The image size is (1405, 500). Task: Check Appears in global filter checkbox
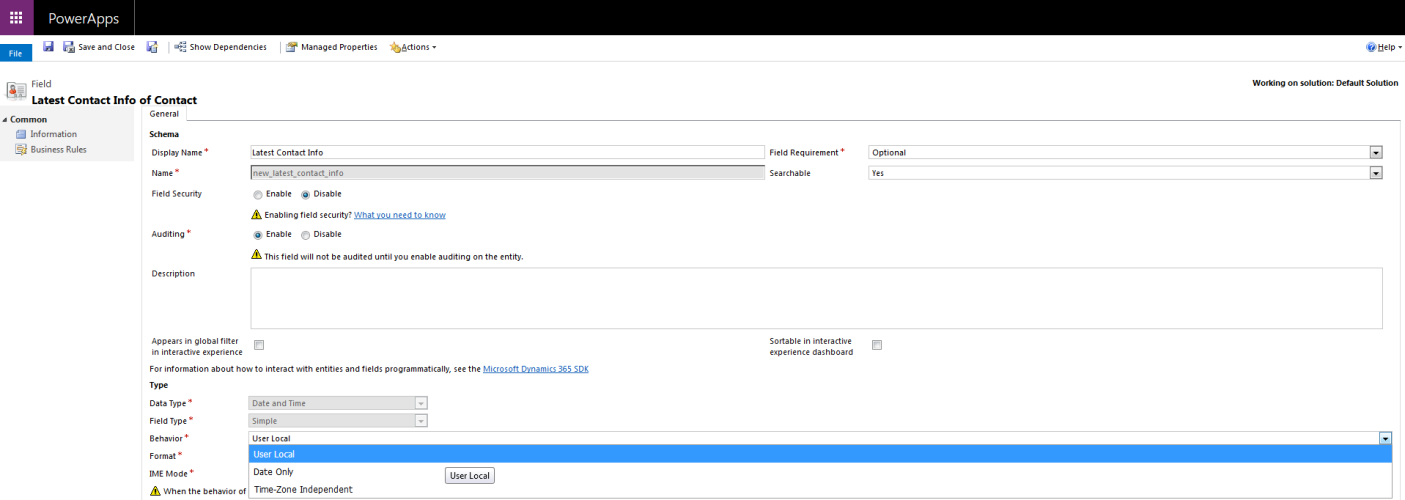tap(259, 345)
